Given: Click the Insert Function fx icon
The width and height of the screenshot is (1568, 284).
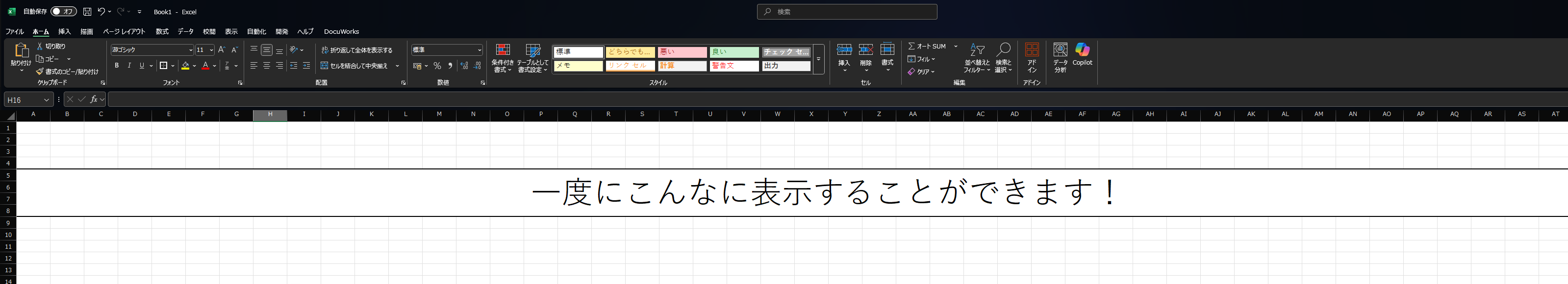Looking at the screenshot, I should click(x=93, y=99).
